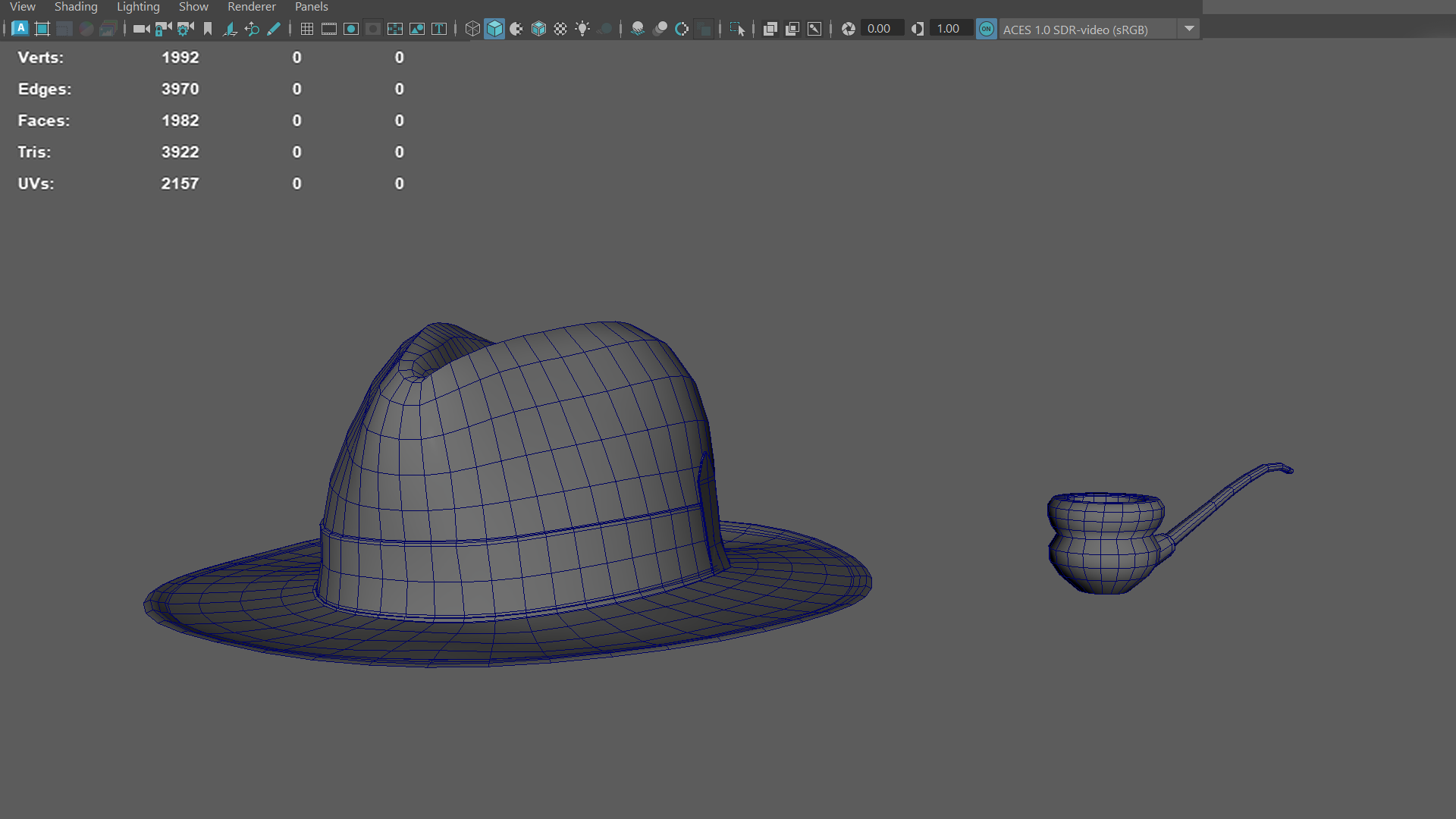This screenshot has height=819, width=1456.
Task: Open the Lighting menu
Action: 138,7
